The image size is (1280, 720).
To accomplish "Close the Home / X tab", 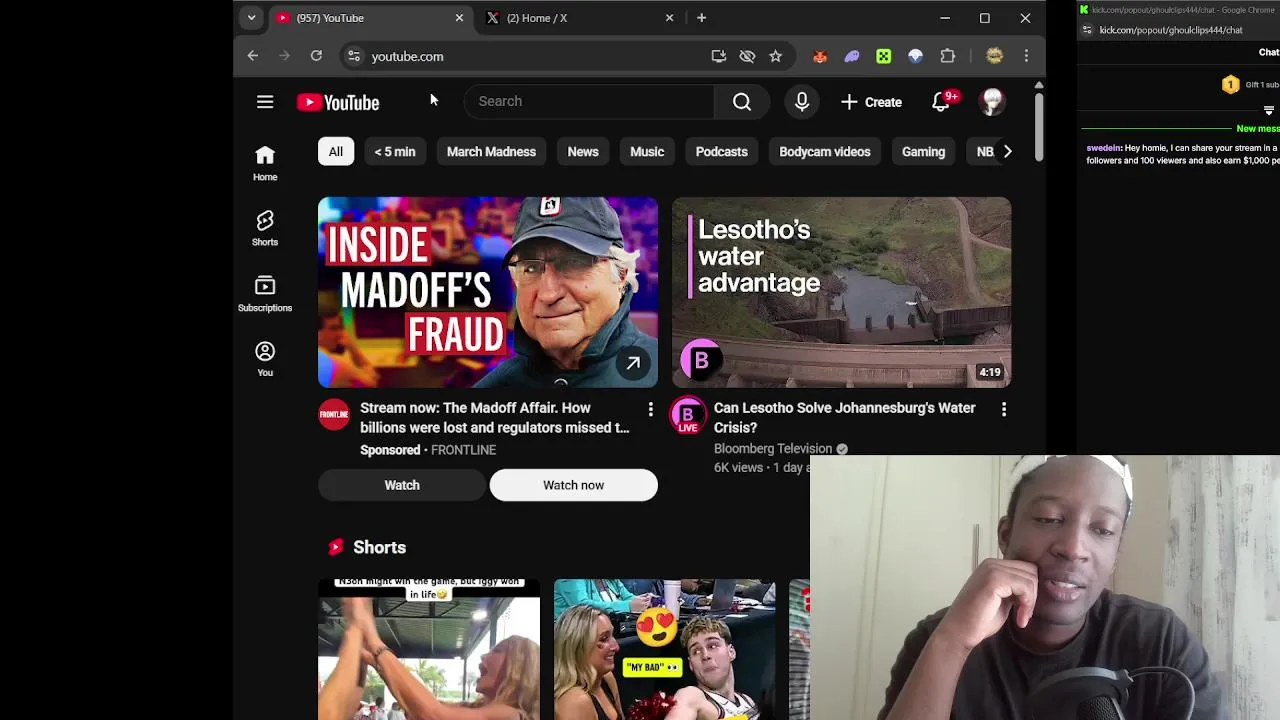I will 670,18.
